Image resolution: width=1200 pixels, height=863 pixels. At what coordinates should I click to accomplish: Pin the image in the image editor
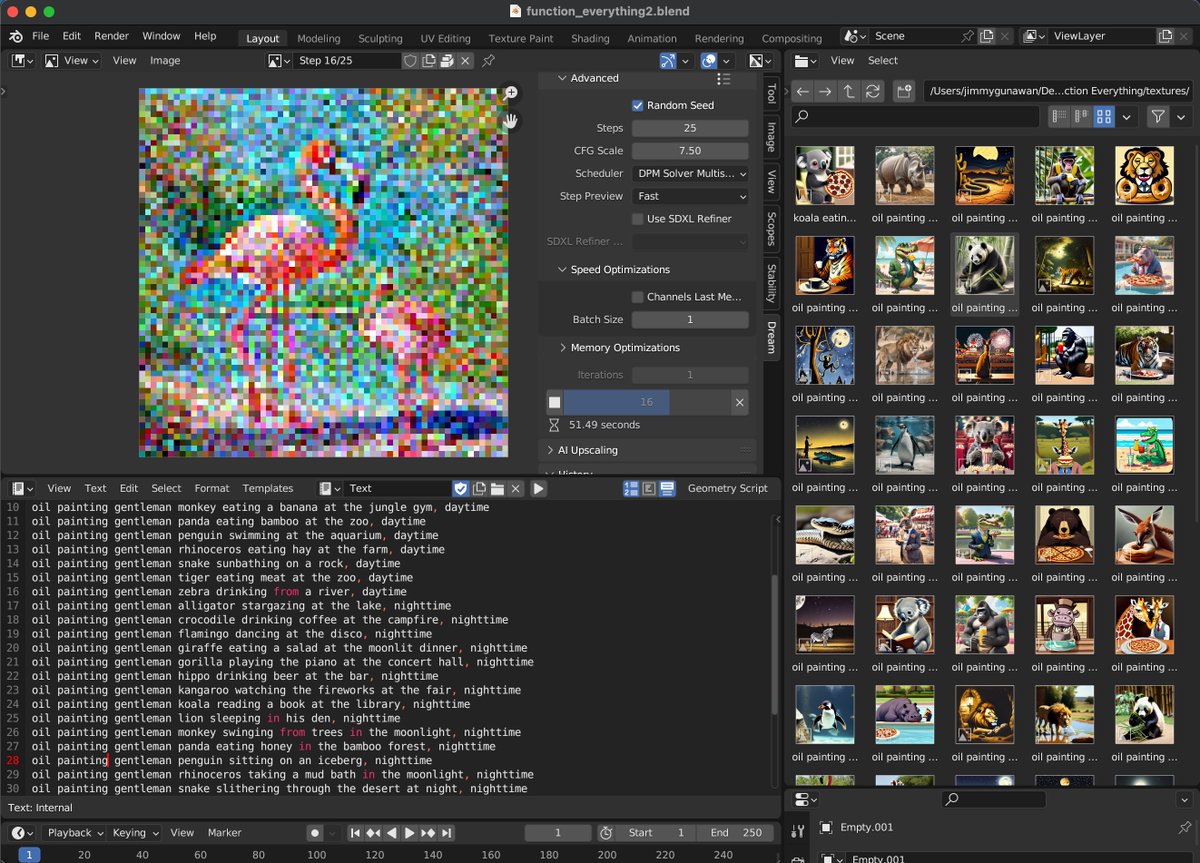pyautogui.click(x=488, y=61)
